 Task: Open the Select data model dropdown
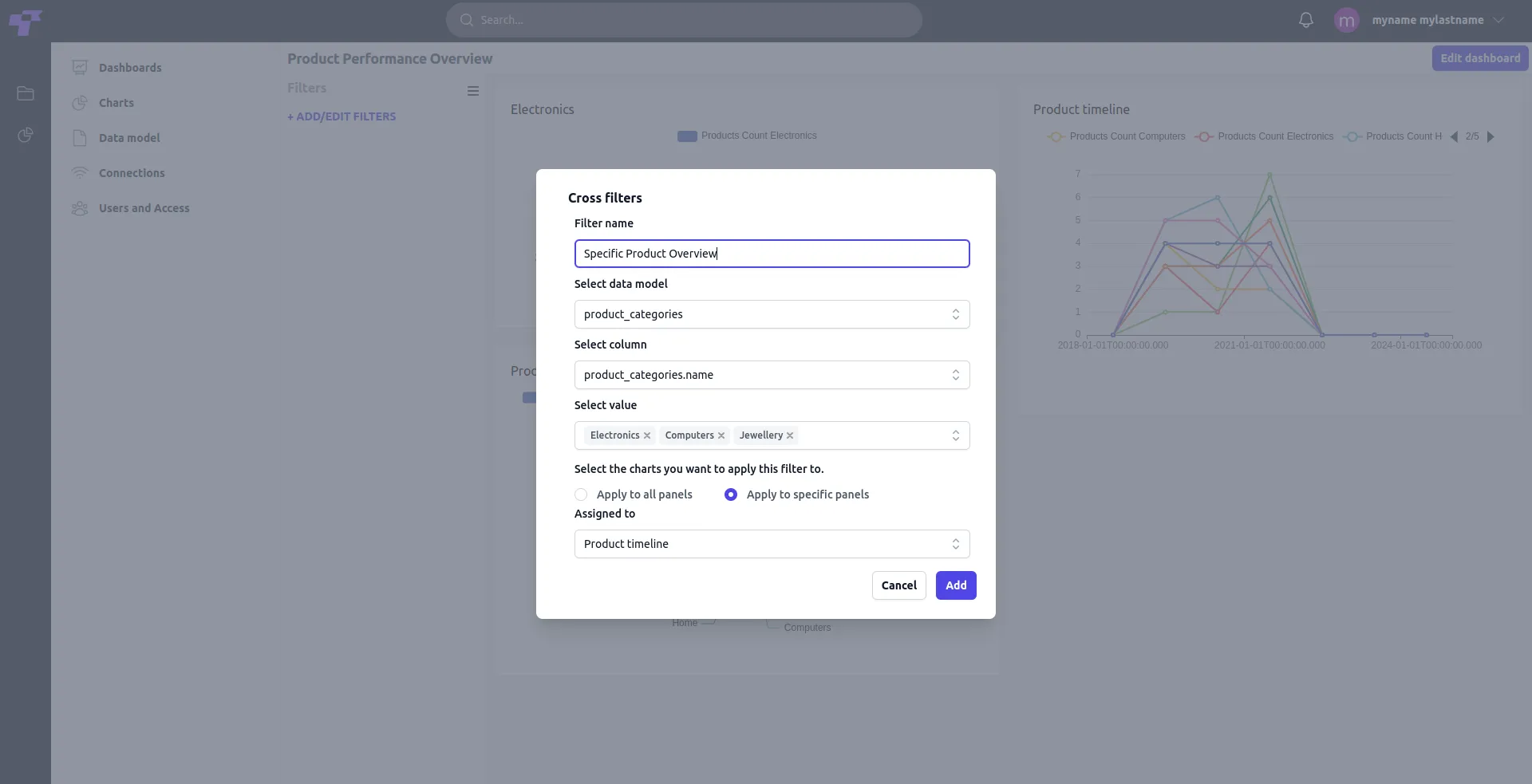(772, 314)
